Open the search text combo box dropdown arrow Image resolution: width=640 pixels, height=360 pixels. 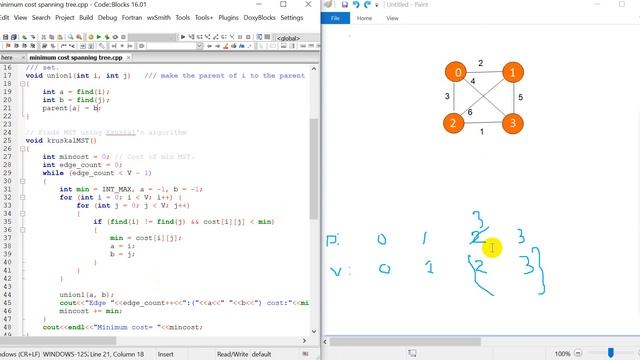click(200, 46)
